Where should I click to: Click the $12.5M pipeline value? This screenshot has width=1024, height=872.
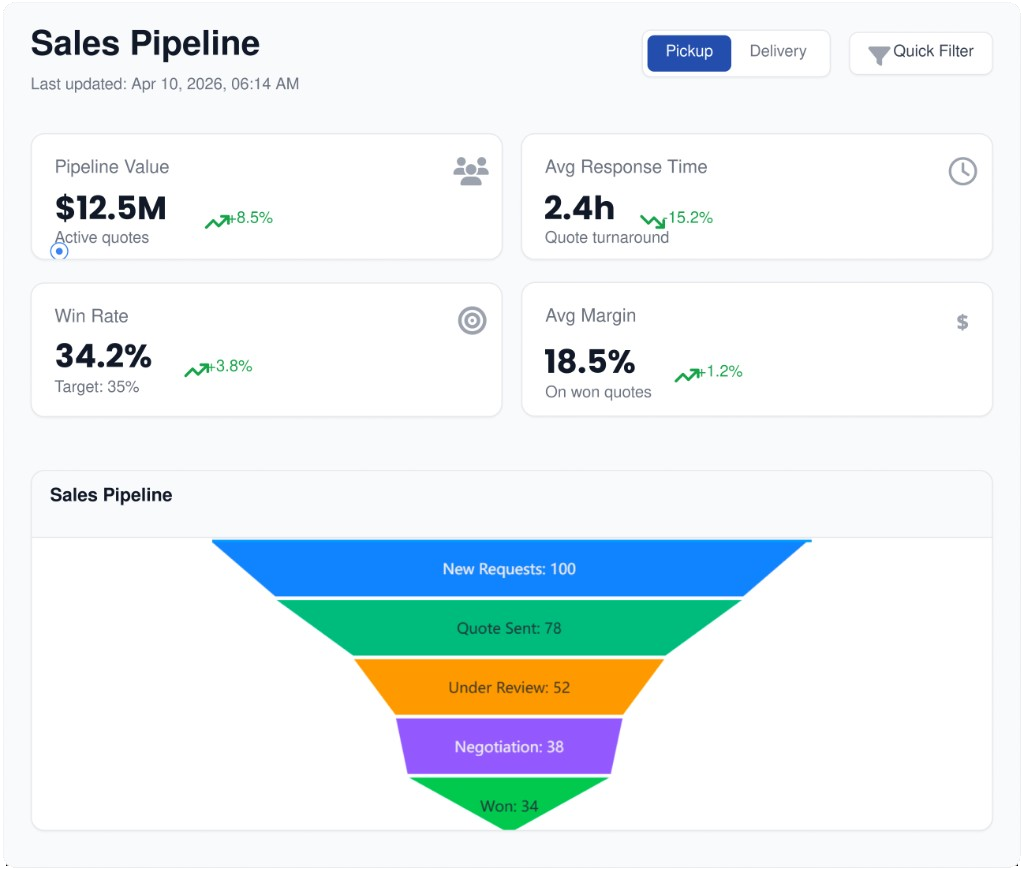[110, 208]
